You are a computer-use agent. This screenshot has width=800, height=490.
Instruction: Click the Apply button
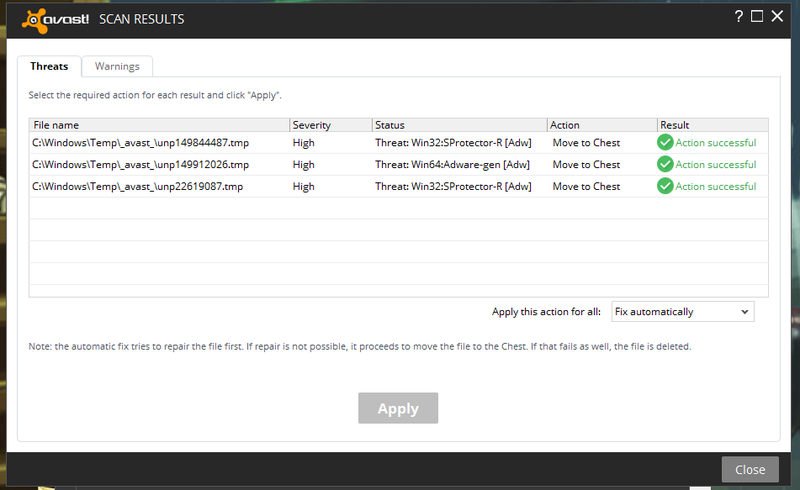pyautogui.click(x=398, y=408)
